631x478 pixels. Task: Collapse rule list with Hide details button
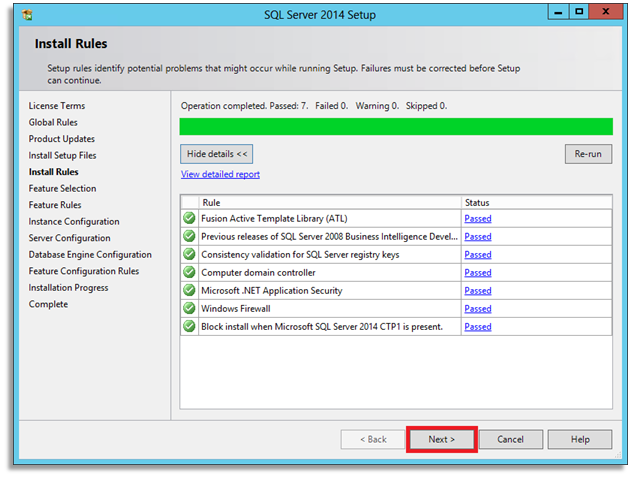[x=217, y=154]
